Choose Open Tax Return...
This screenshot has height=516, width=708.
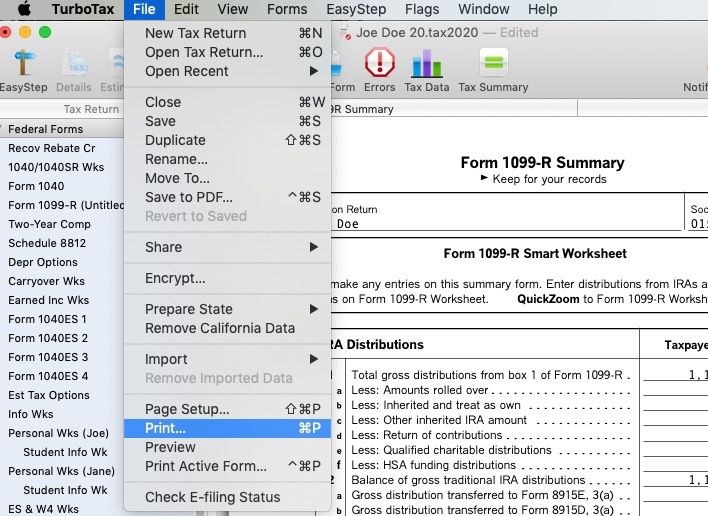228,52
